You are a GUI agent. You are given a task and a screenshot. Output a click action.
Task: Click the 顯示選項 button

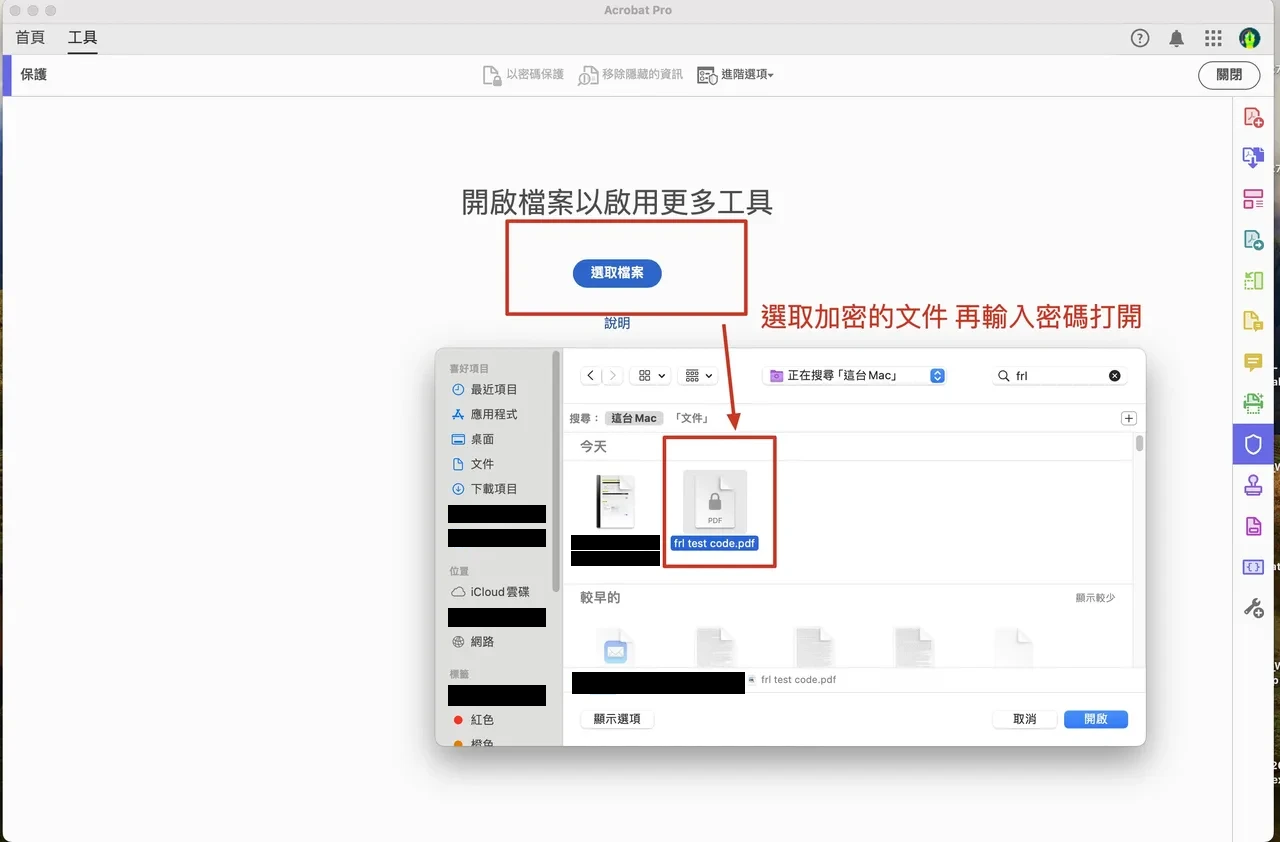[x=617, y=719]
